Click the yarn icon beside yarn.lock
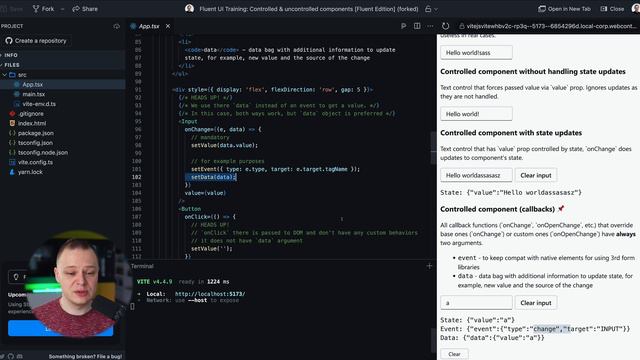The height and width of the screenshot is (360, 640). click(12, 172)
